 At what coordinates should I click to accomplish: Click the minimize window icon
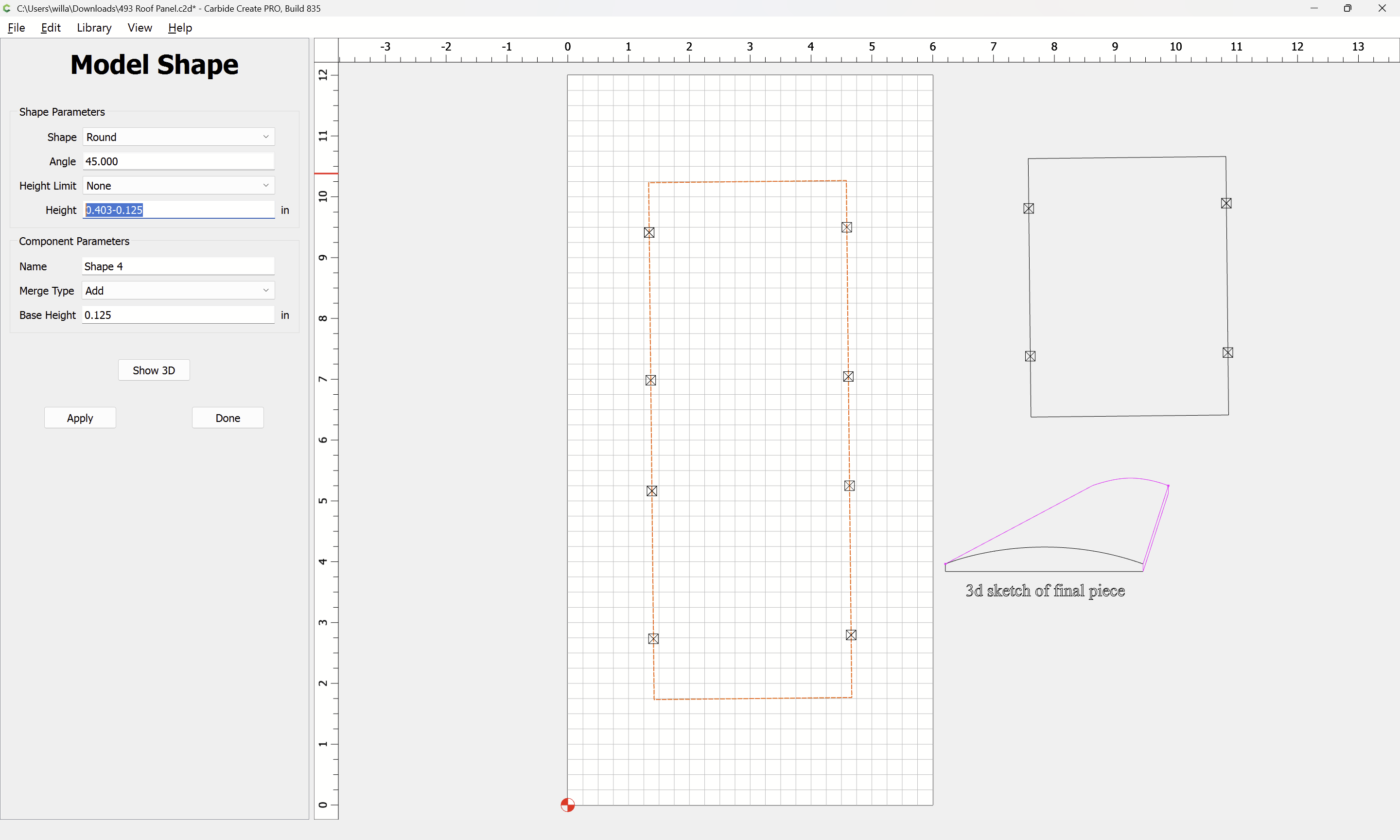tap(1314, 8)
